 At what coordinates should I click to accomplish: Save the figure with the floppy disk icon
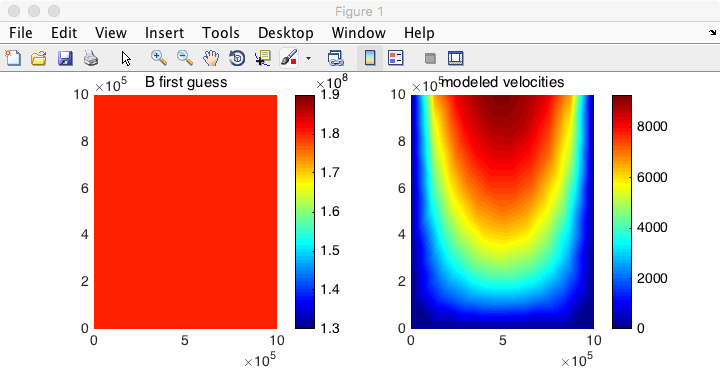click(x=65, y=58)
